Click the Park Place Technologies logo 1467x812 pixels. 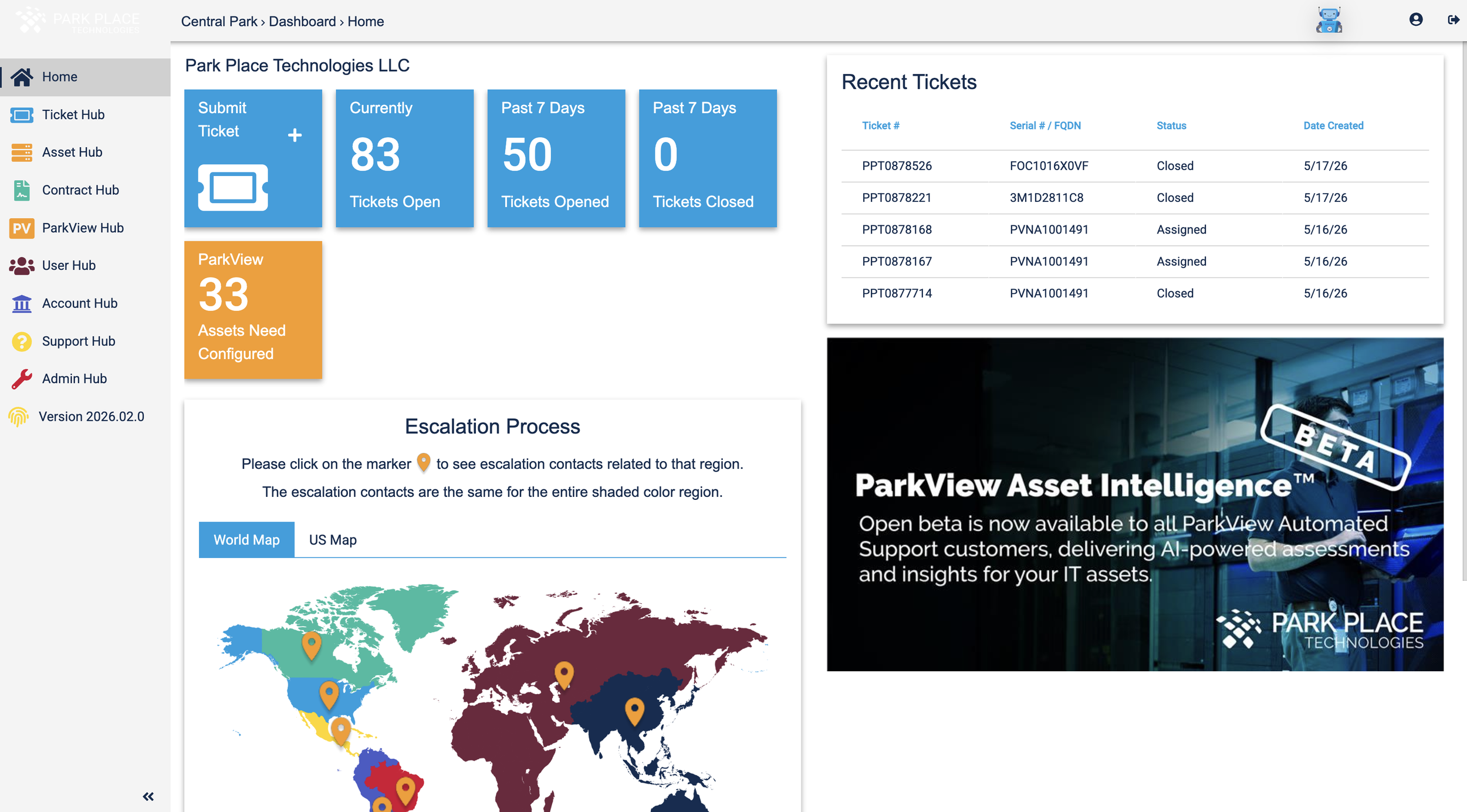coord(78,21)
